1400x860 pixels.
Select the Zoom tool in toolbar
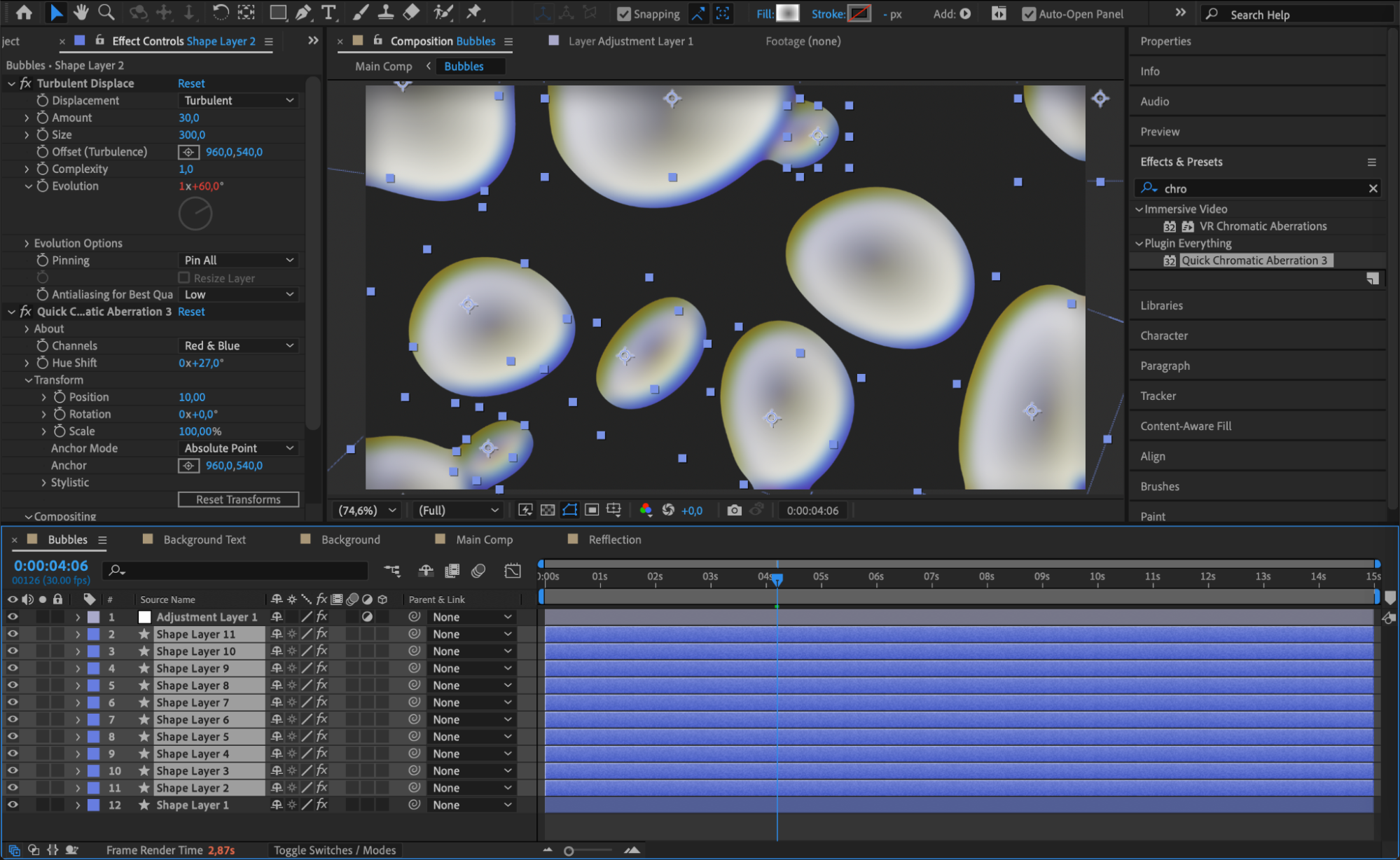click(106, 12)
